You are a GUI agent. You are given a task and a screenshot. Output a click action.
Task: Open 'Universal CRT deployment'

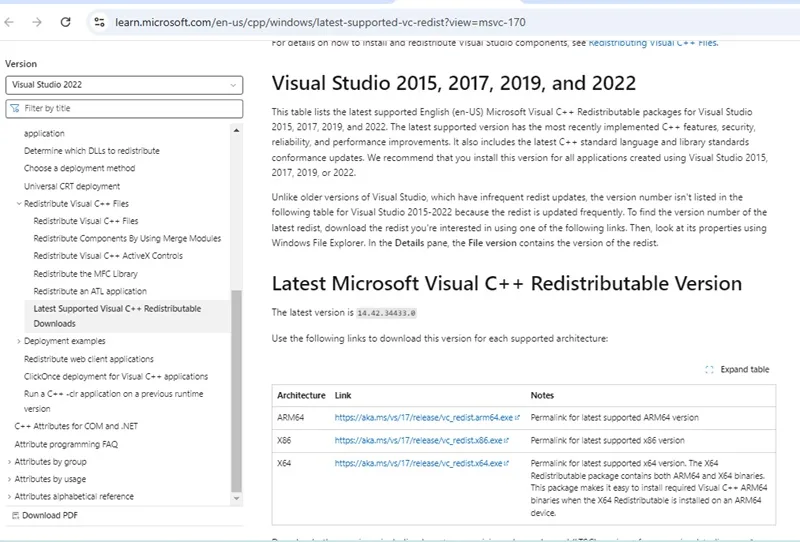[71, 186]
